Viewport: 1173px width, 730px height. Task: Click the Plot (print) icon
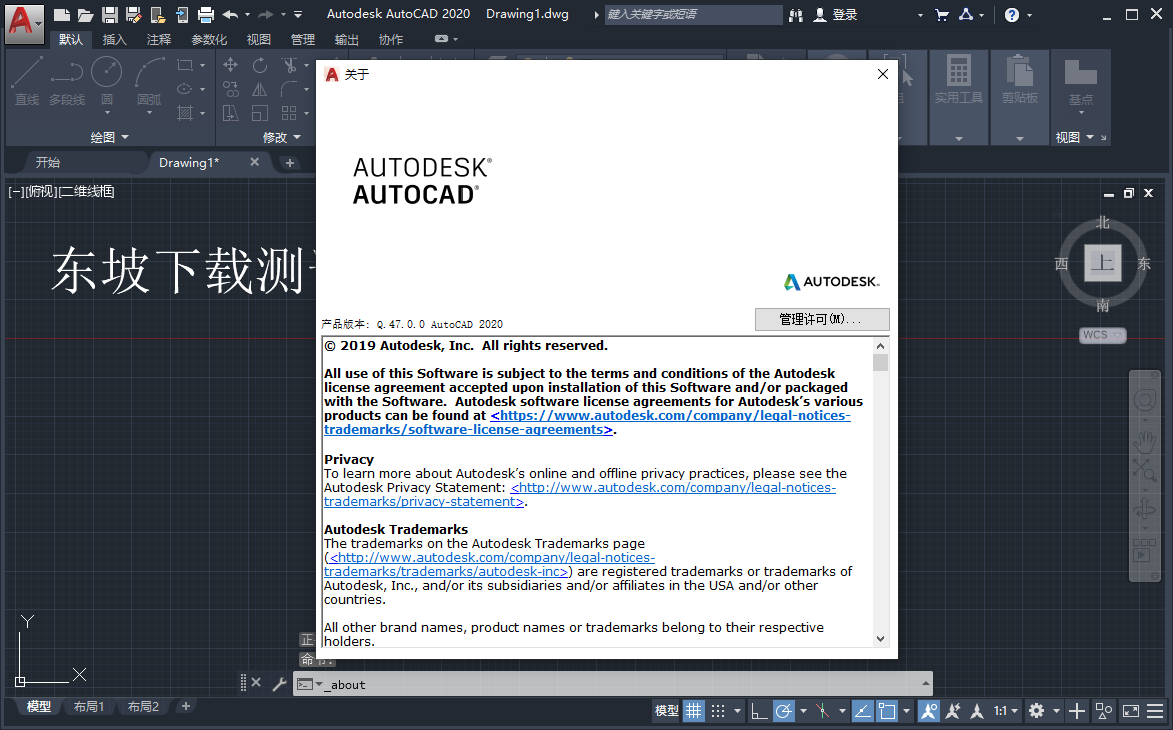[207, 14]
